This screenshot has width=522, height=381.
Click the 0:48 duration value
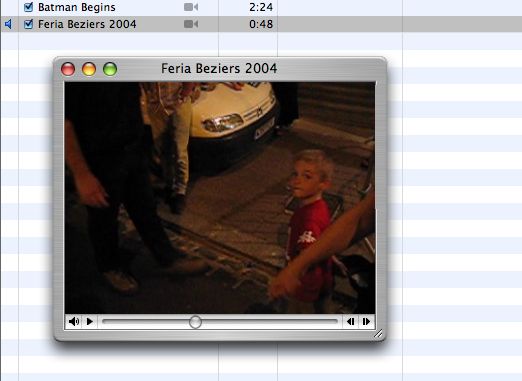pyautogui.click(x=261, y=24)
